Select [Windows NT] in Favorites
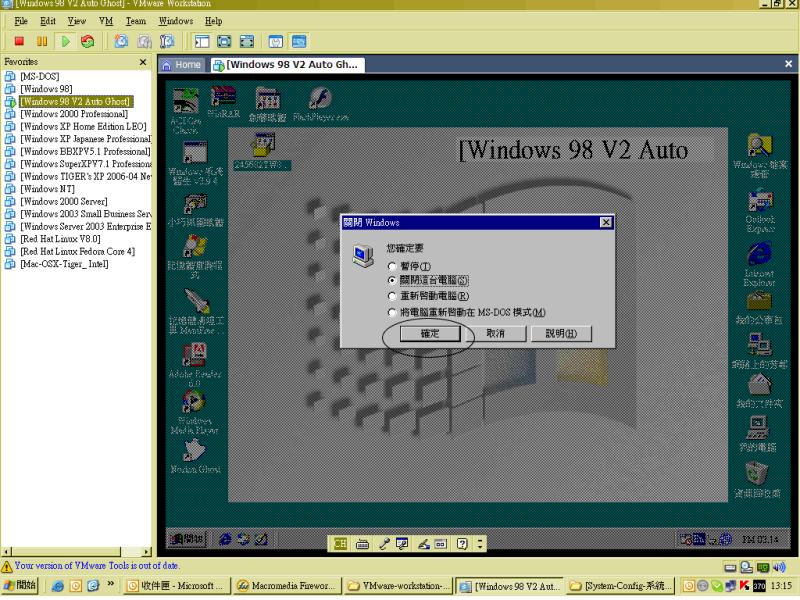Viewport: 800px width, 600px height. (x=47, y=189)
